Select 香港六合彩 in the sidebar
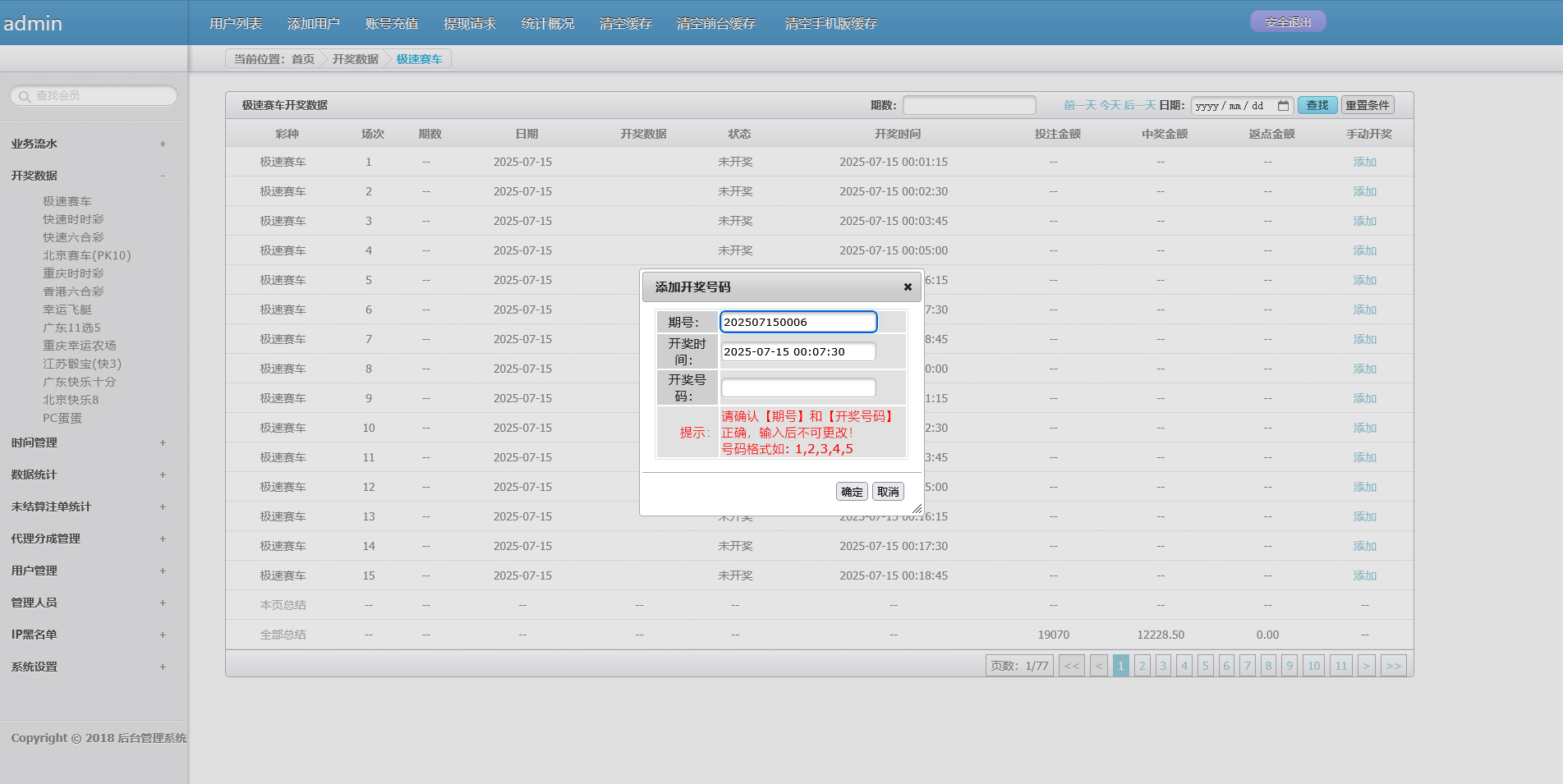The height and width of the screenshot is (784, 1563). (73, 291)
